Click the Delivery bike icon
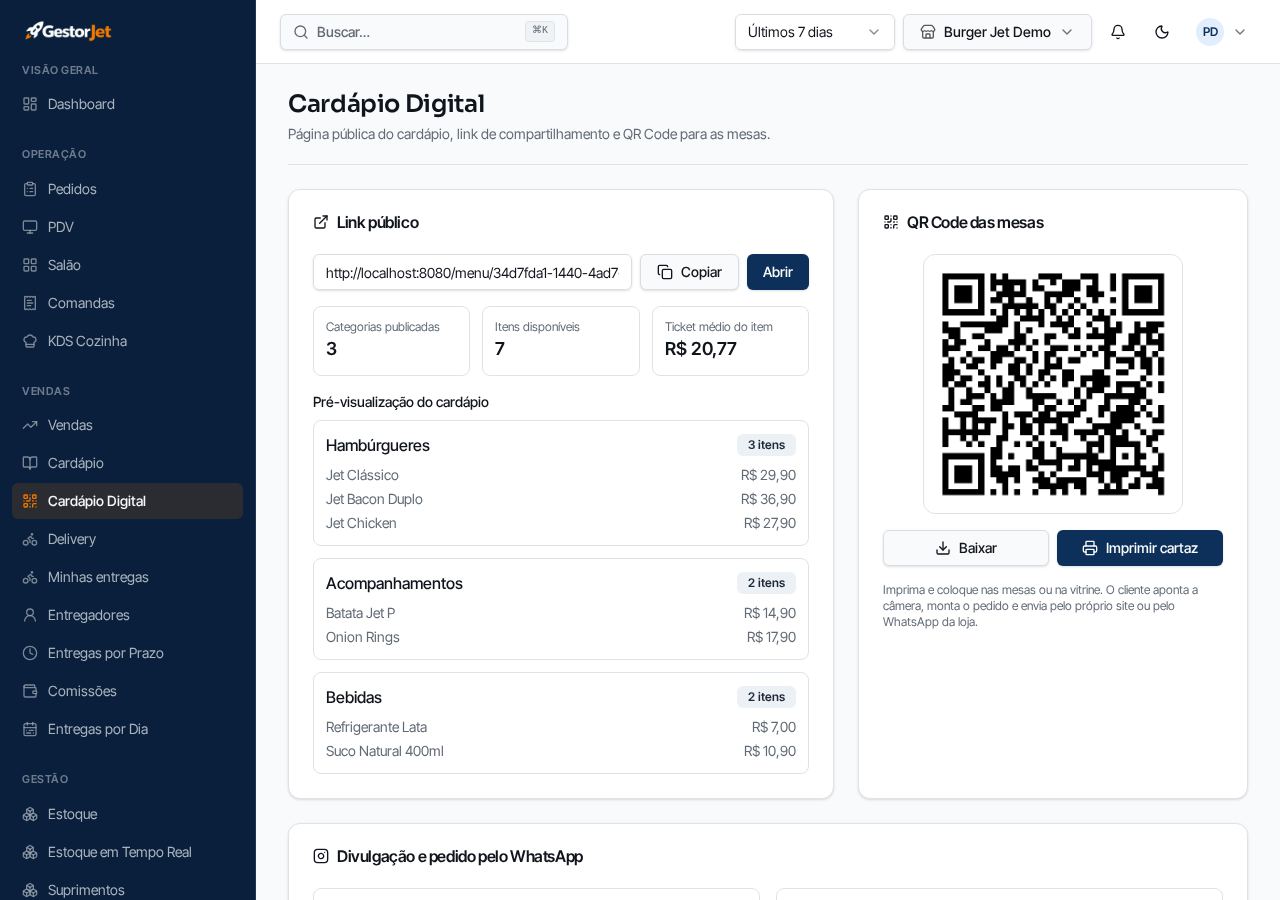 tap(30, 539)
